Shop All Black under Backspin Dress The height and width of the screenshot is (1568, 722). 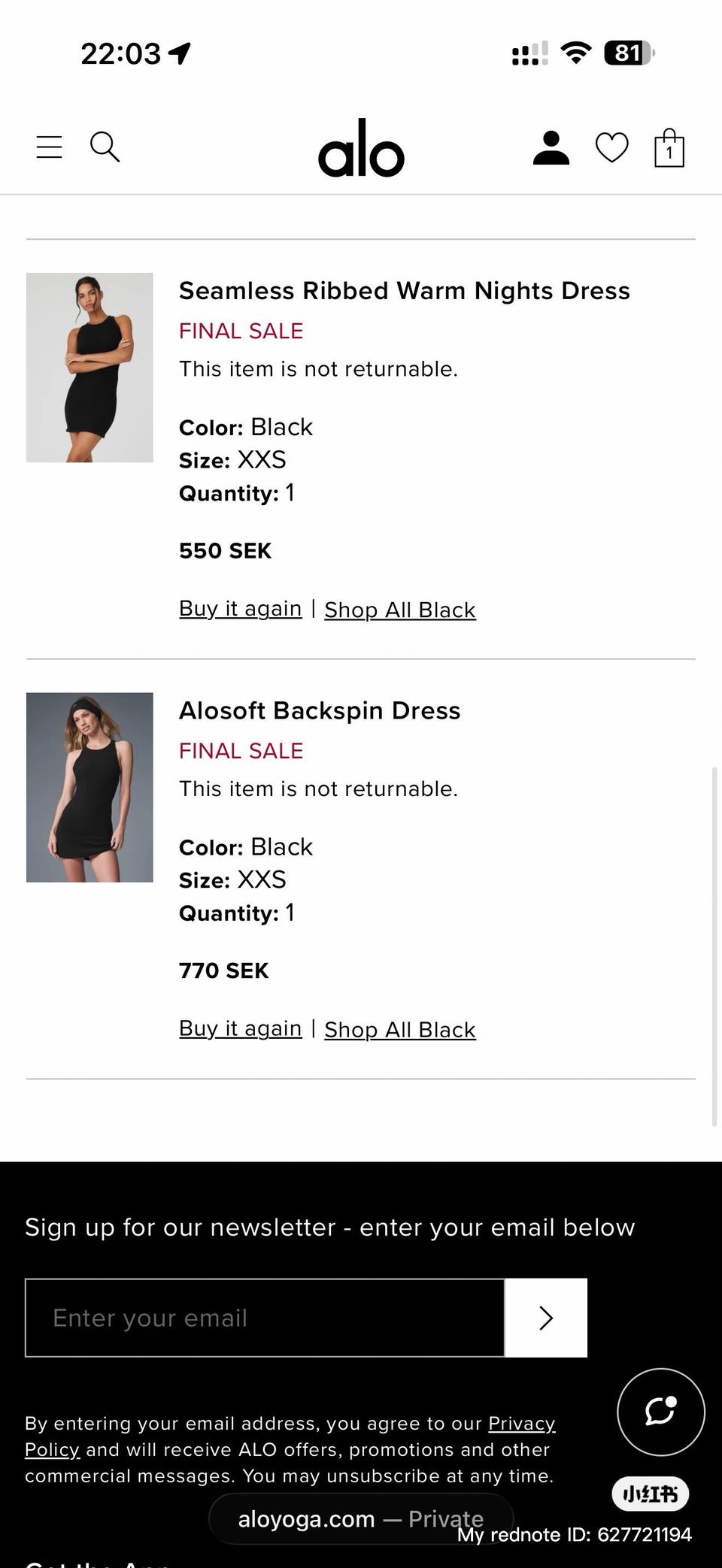(x=400, y=1029)
